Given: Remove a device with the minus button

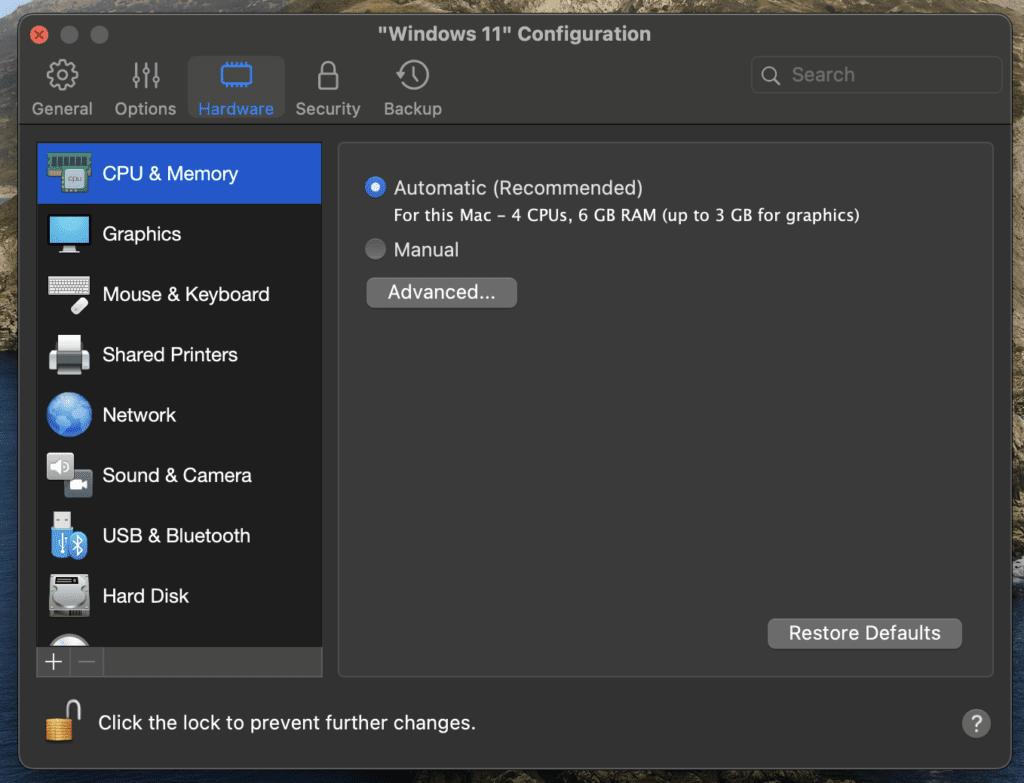Looking at the screenshot, I should click(87, 662).
